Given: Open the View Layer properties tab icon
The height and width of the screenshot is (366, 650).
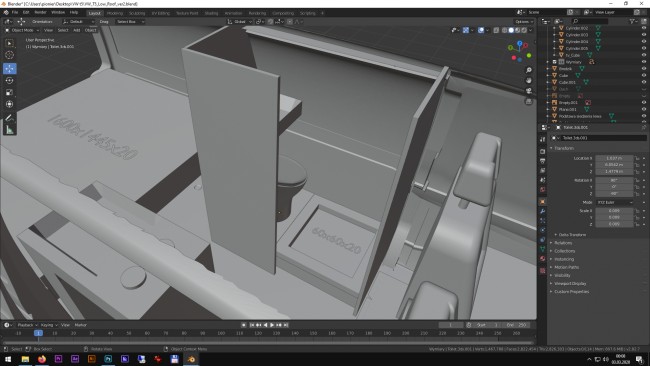Looking at the screenshot, I should pos(543,170).
